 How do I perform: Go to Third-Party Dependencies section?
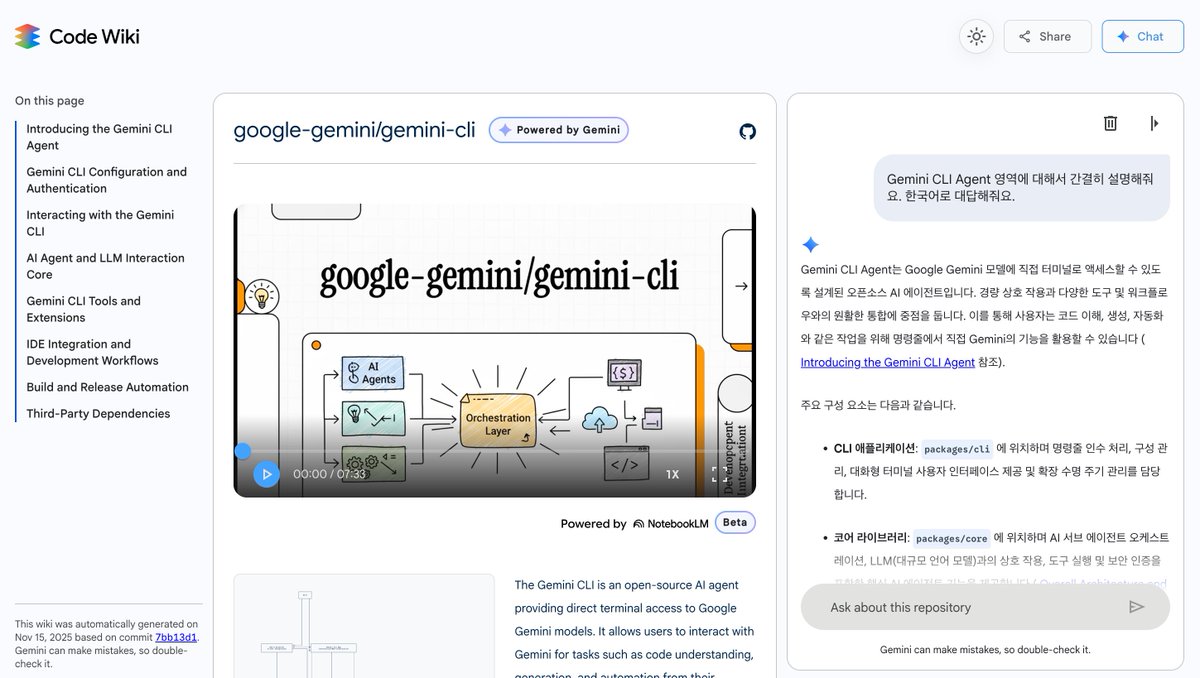click(x=98, y=414)
